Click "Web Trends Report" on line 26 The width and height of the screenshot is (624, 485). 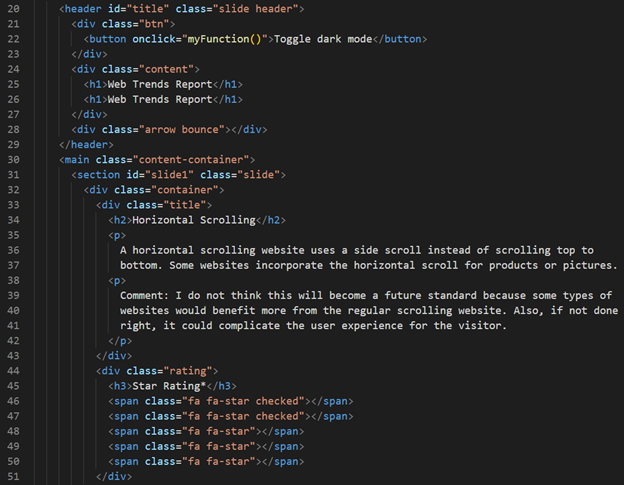[160, 99]
